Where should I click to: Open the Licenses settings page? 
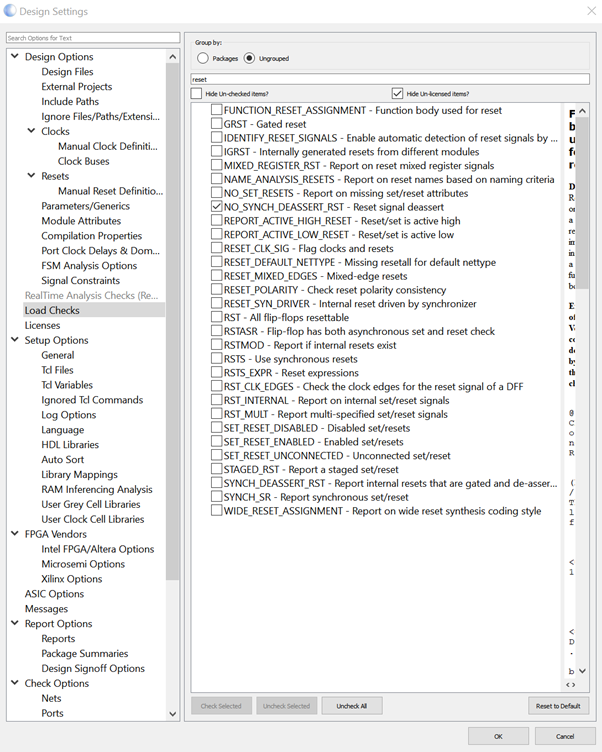(42, 325)
